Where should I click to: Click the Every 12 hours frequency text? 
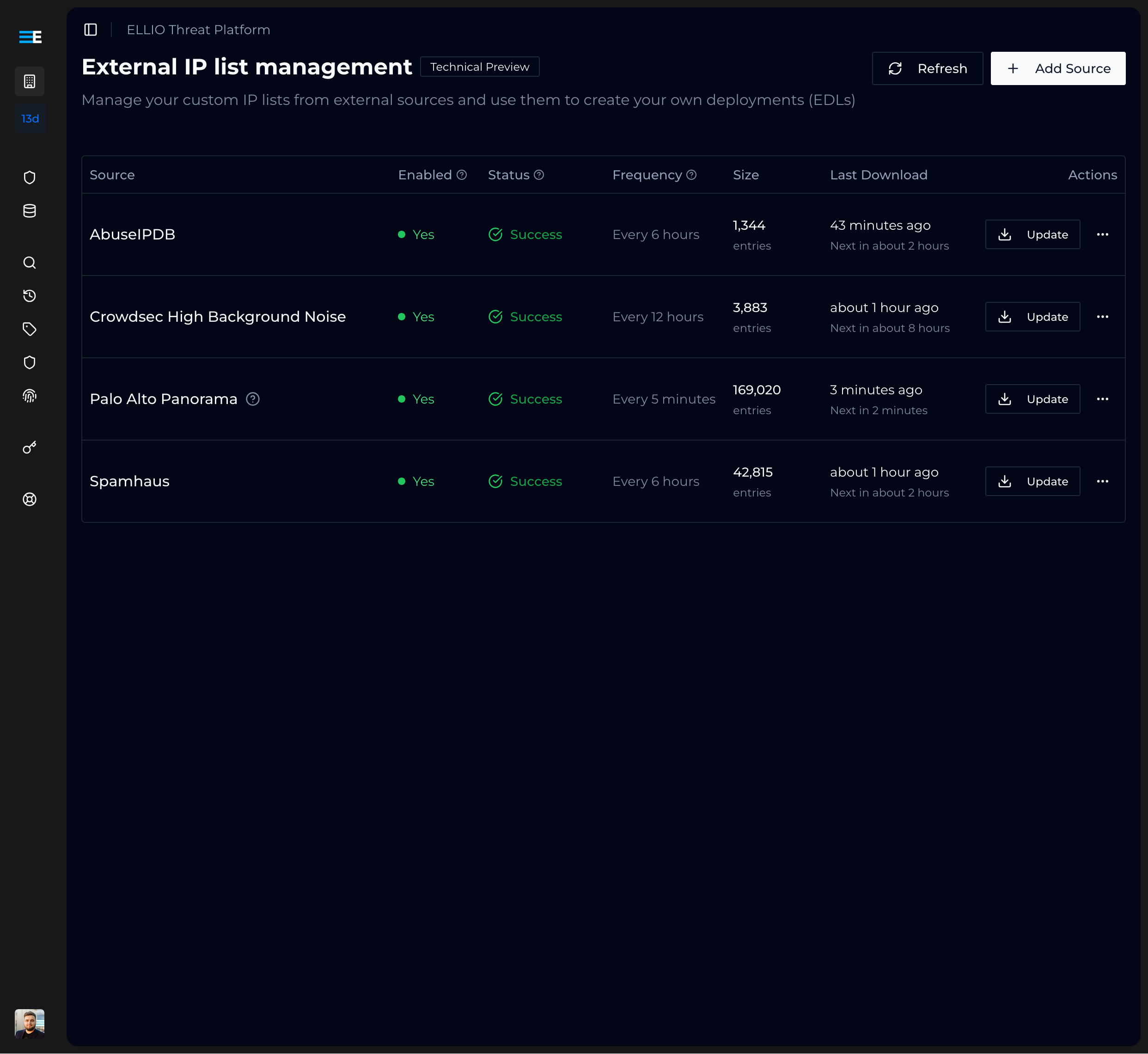coord(658,317)
